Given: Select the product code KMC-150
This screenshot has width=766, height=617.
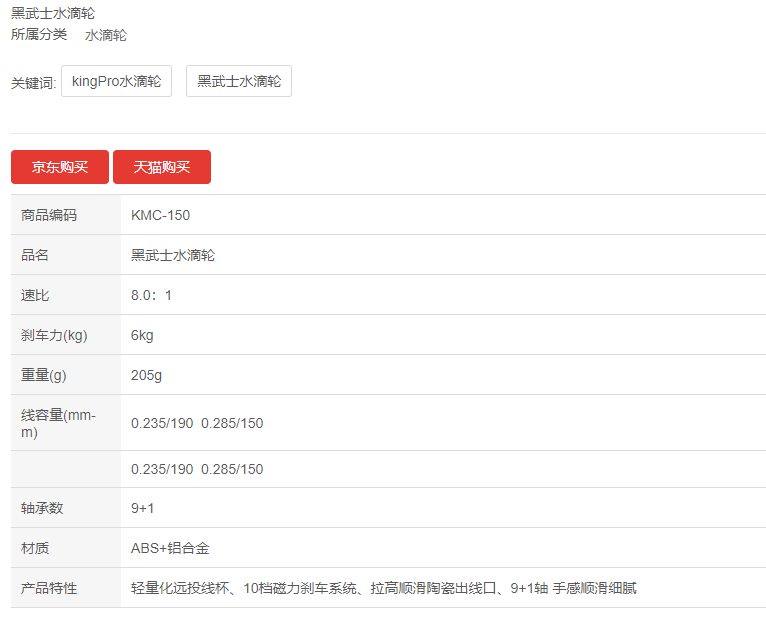Looking at the screenshot, I should 160,215.
